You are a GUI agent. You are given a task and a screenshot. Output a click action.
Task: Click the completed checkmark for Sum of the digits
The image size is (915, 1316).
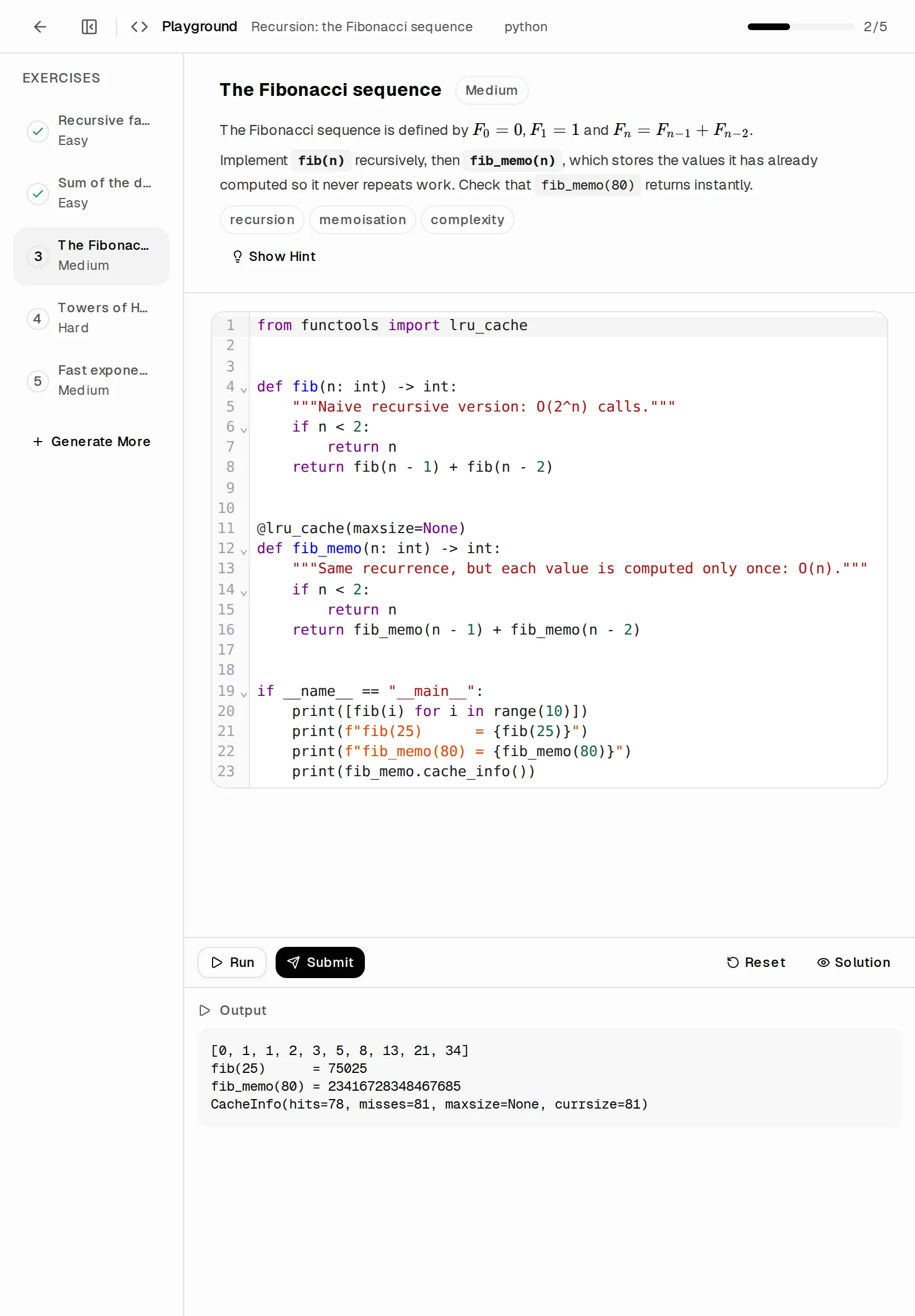click(x=38, y=193)
